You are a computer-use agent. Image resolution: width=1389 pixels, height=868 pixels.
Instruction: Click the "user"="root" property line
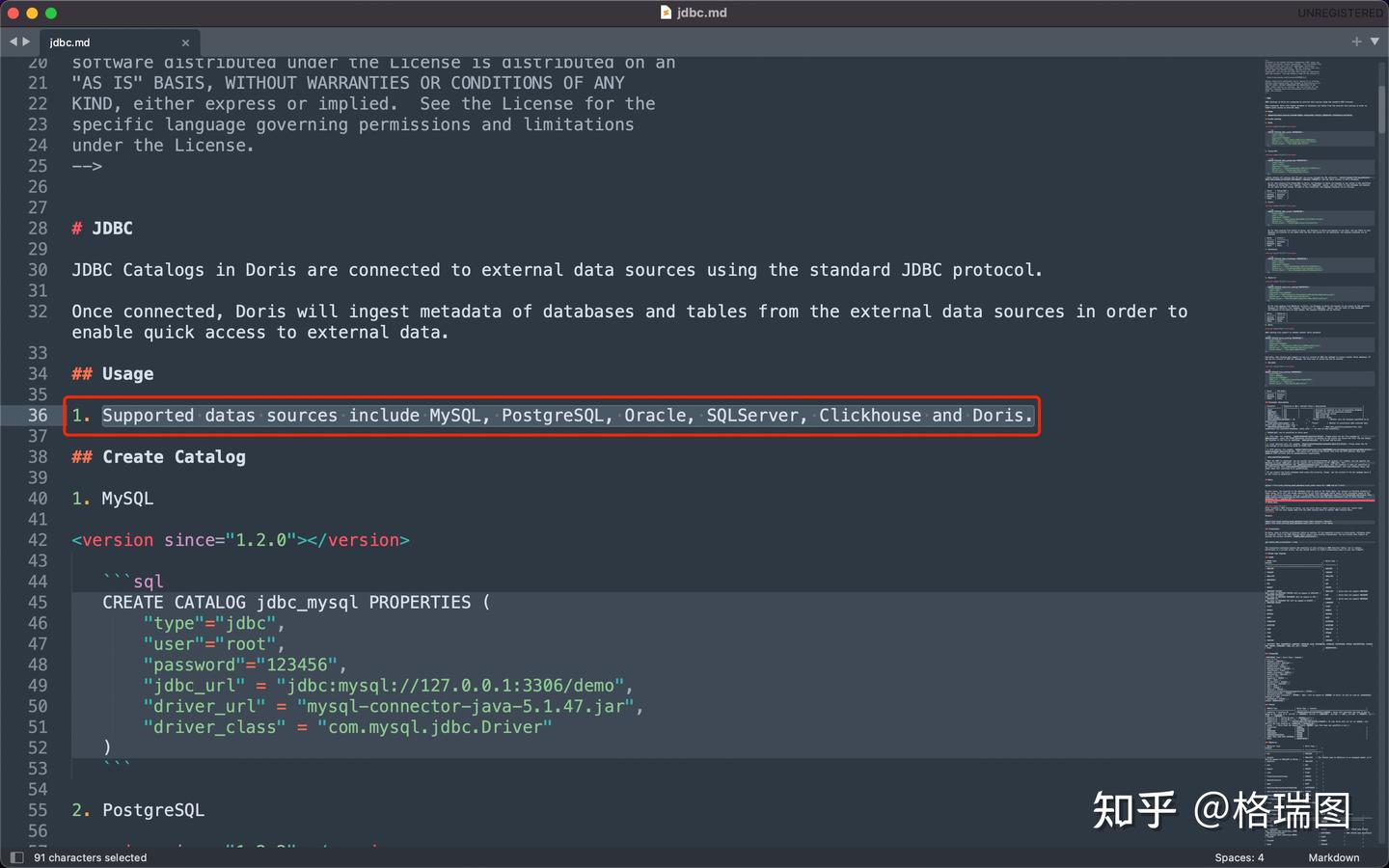(214, 644)
